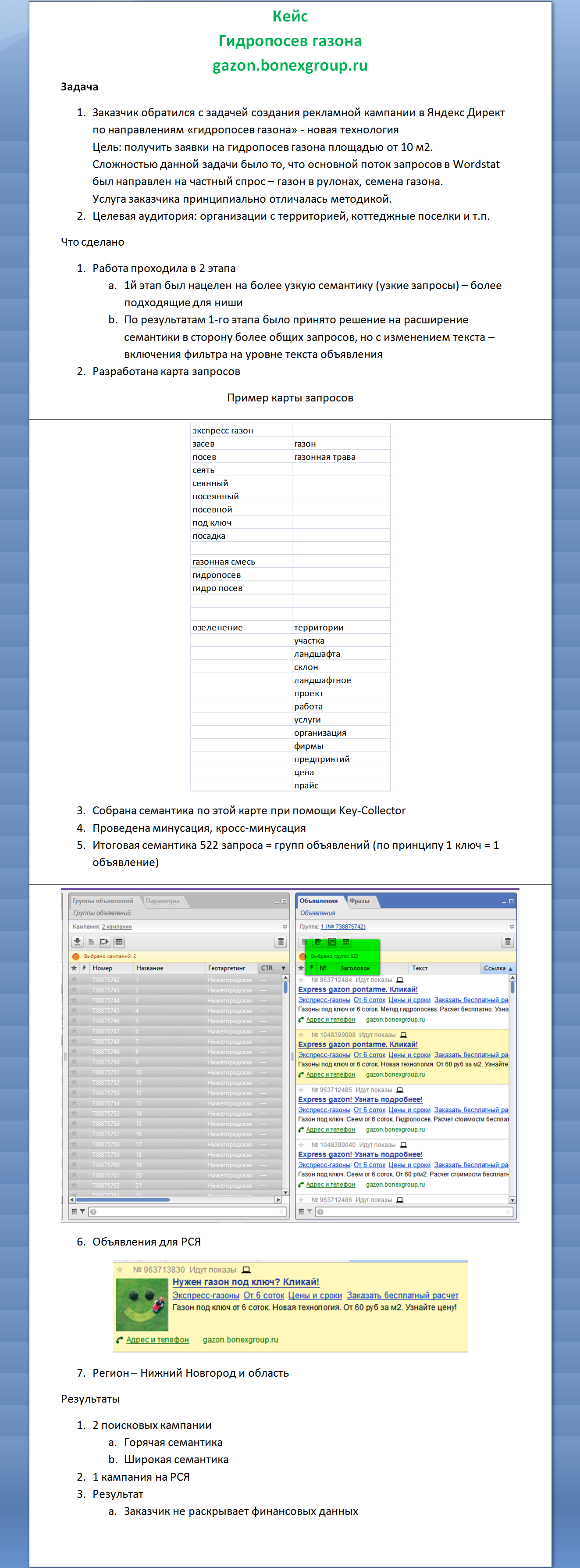This screenshot has height=1568, width=580.
Task: Star the ad № 1048399040
Action: click(x=301, y=1145)
